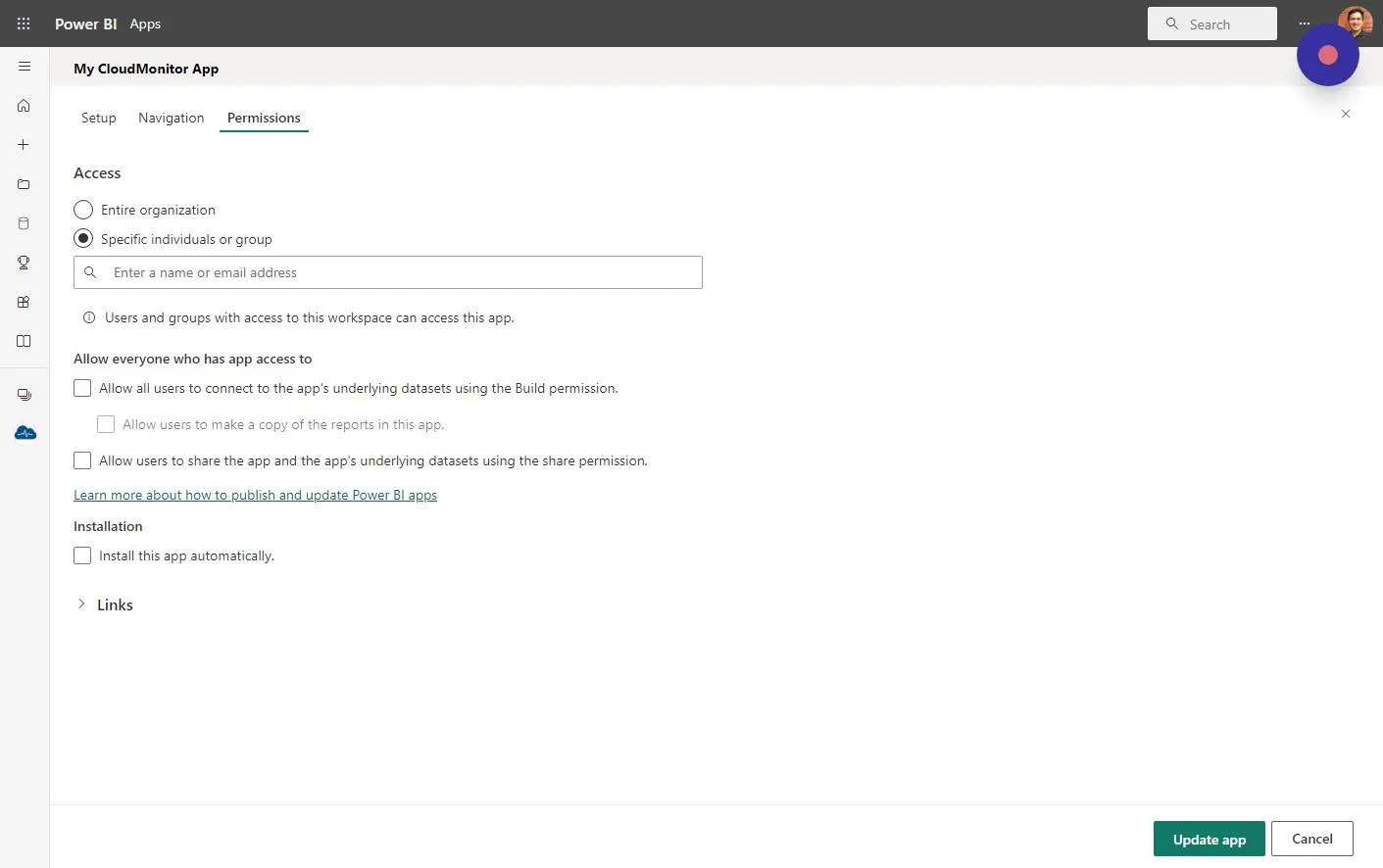Viewport: 1383px width, 868px height.
Task: Select Specific individuals or group option
Action: [83, 239]
